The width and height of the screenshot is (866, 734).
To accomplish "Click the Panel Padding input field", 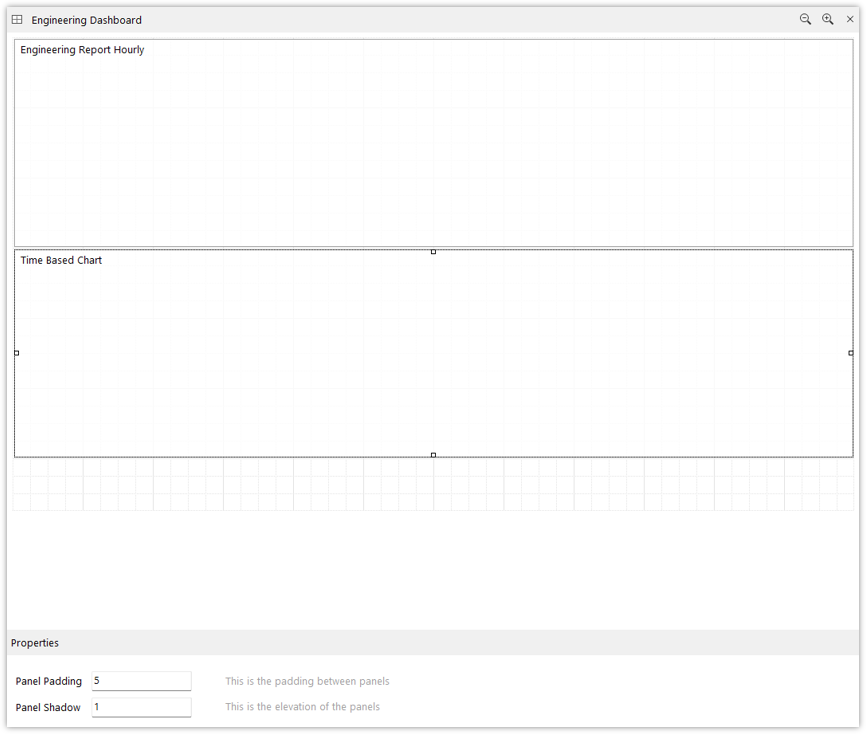I will 141,681.
